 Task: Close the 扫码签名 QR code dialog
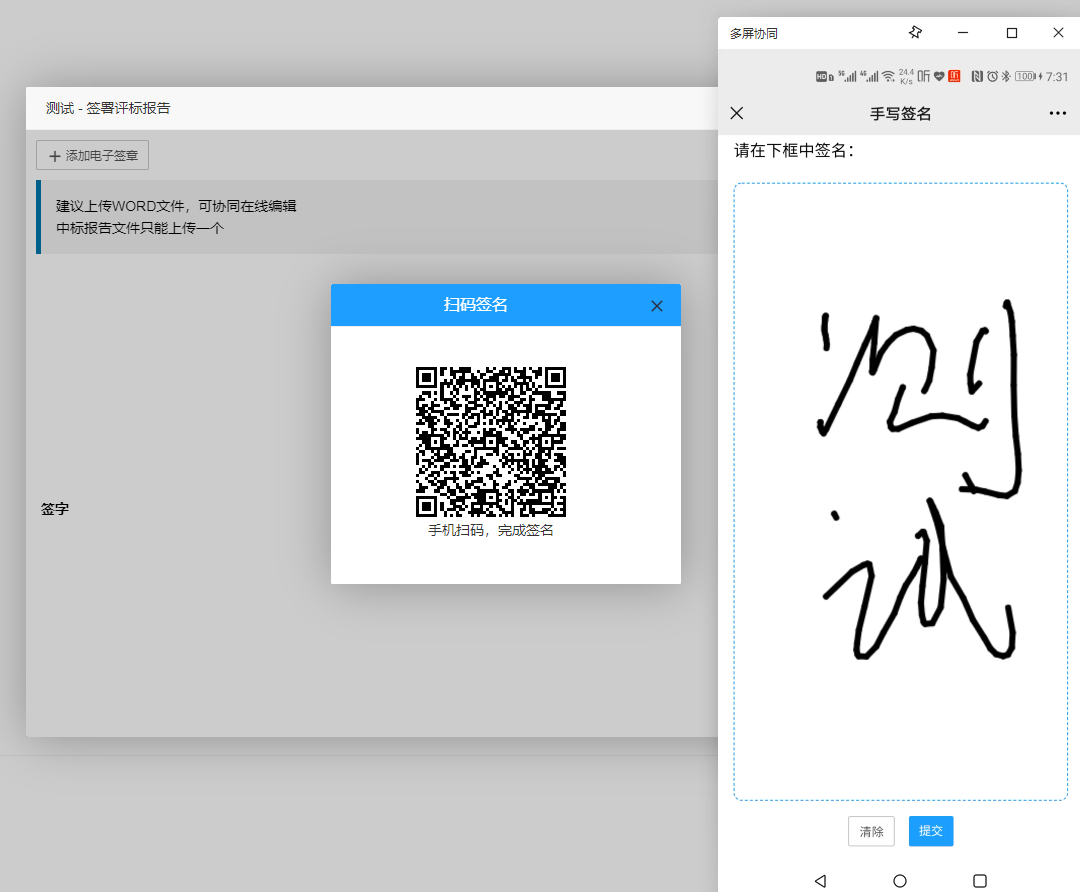coord(656,306)
